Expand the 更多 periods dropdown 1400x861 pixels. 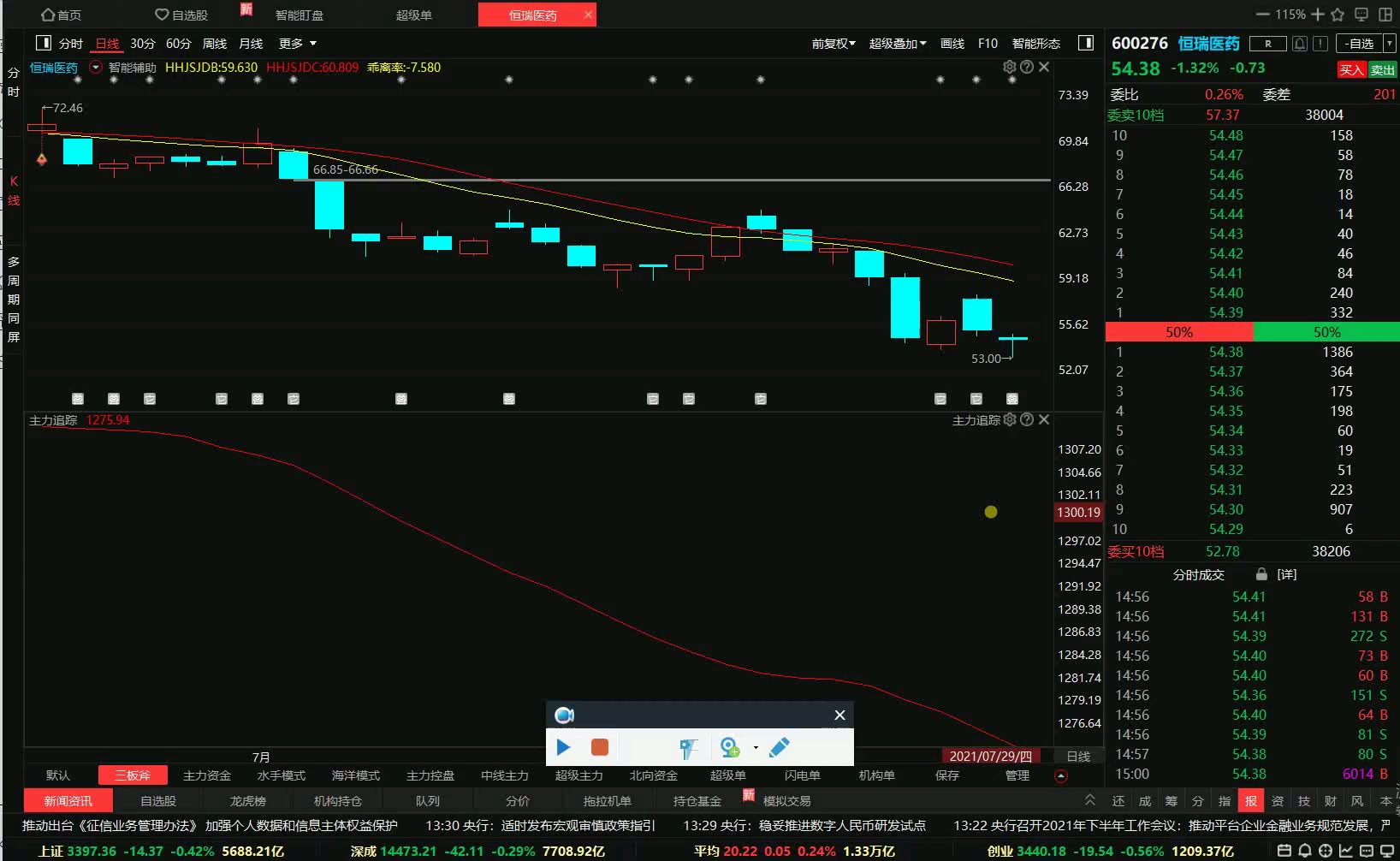pyautogui.click(x=297, y=44)
